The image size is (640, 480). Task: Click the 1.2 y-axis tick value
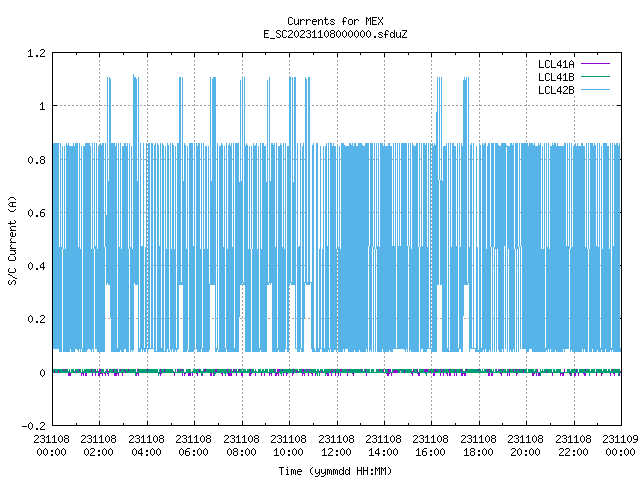pos(36,53)
